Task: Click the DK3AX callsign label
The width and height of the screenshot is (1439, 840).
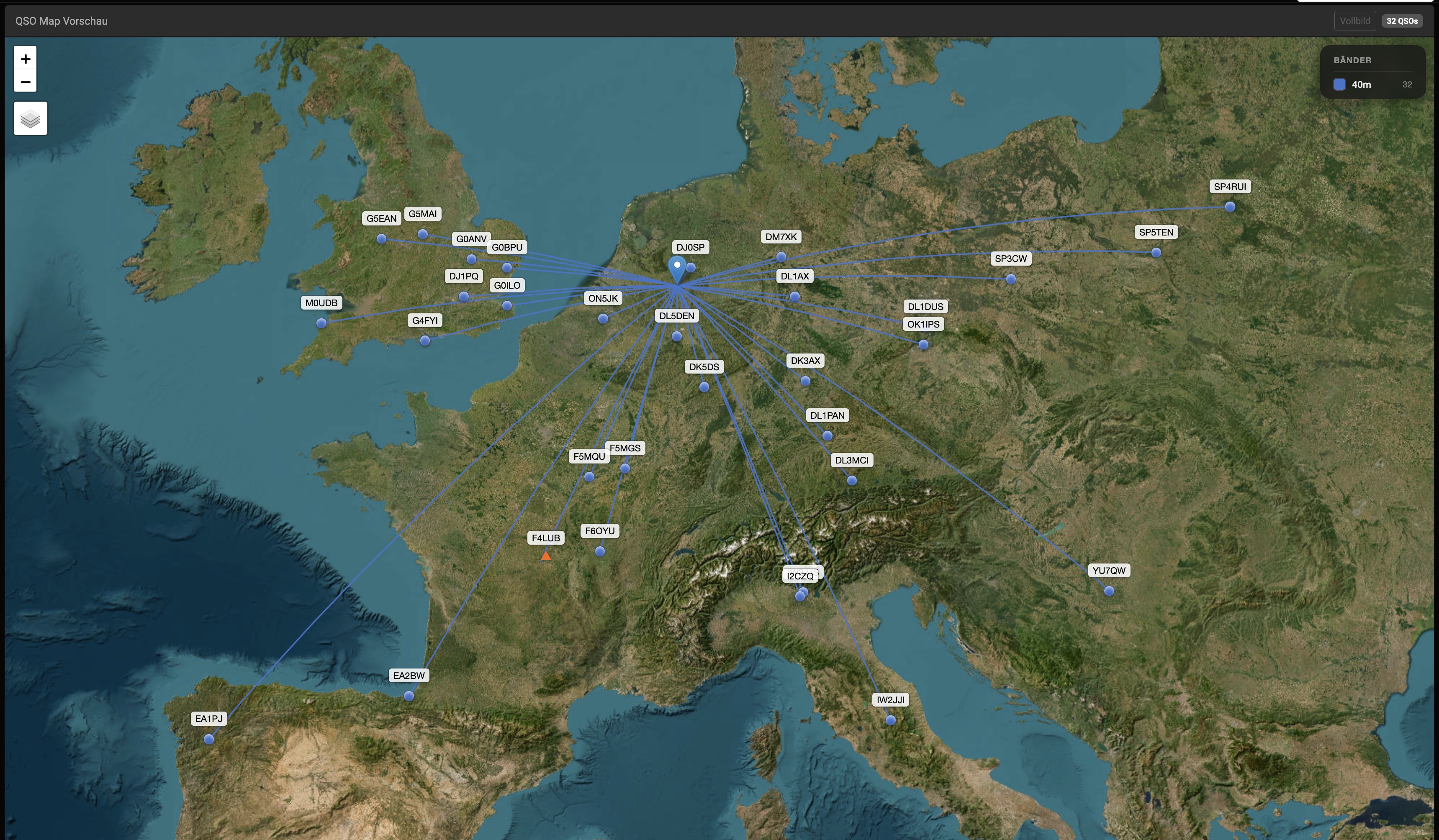Action: tap(805, 361)
